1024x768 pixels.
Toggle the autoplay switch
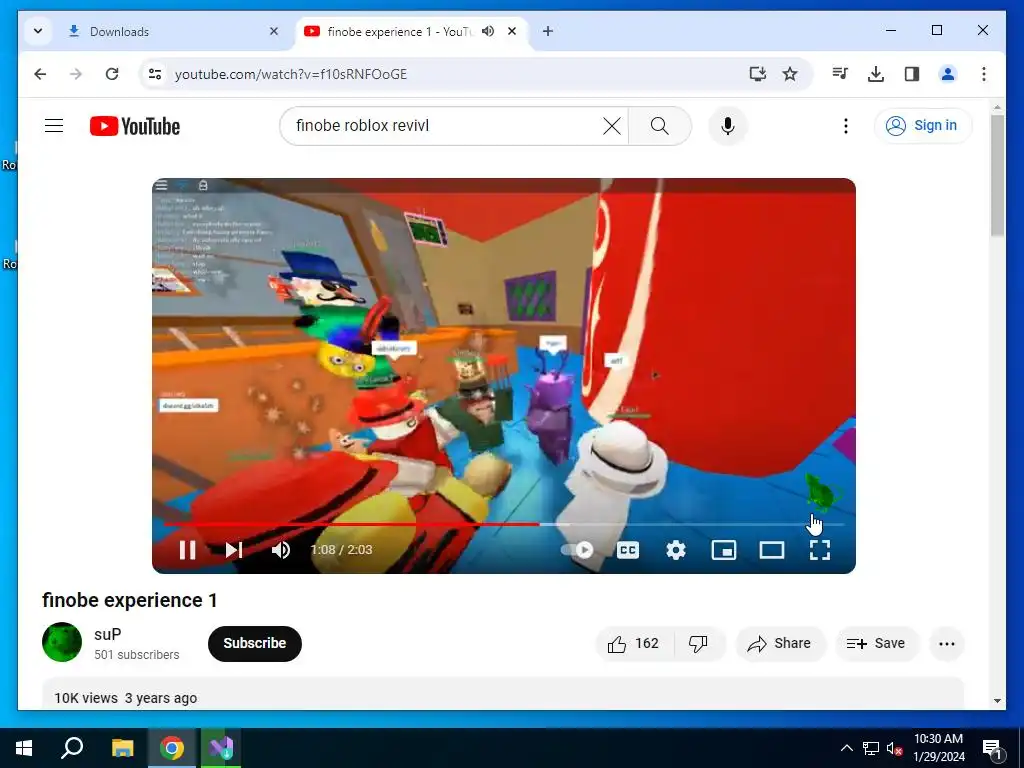(577, 550)
